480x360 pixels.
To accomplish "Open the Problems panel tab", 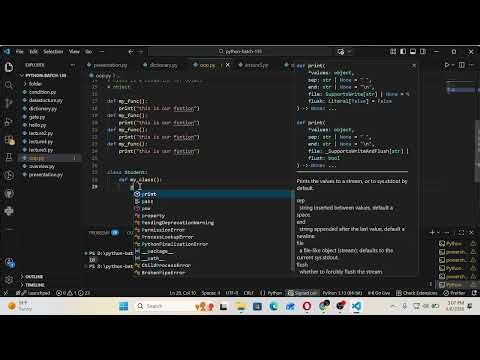I will tap(103, 232).
